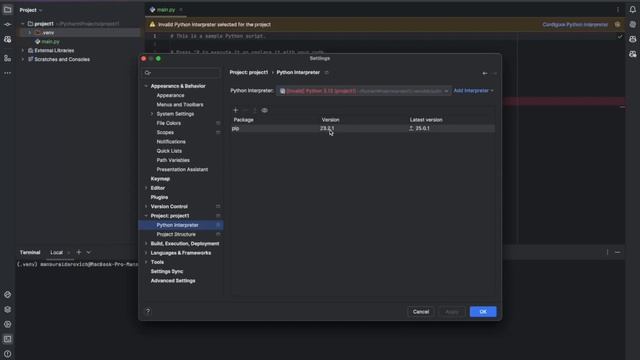Open the Python Console icon in left sidebar
The width and height of the screenshot is (640, 360).
coord(7,294)
